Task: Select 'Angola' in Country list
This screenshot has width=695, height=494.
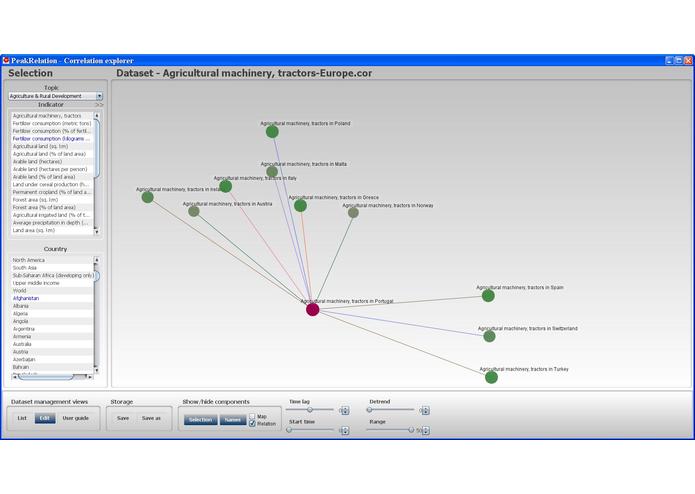Action: pyautogui.click(x=52, y=321)
